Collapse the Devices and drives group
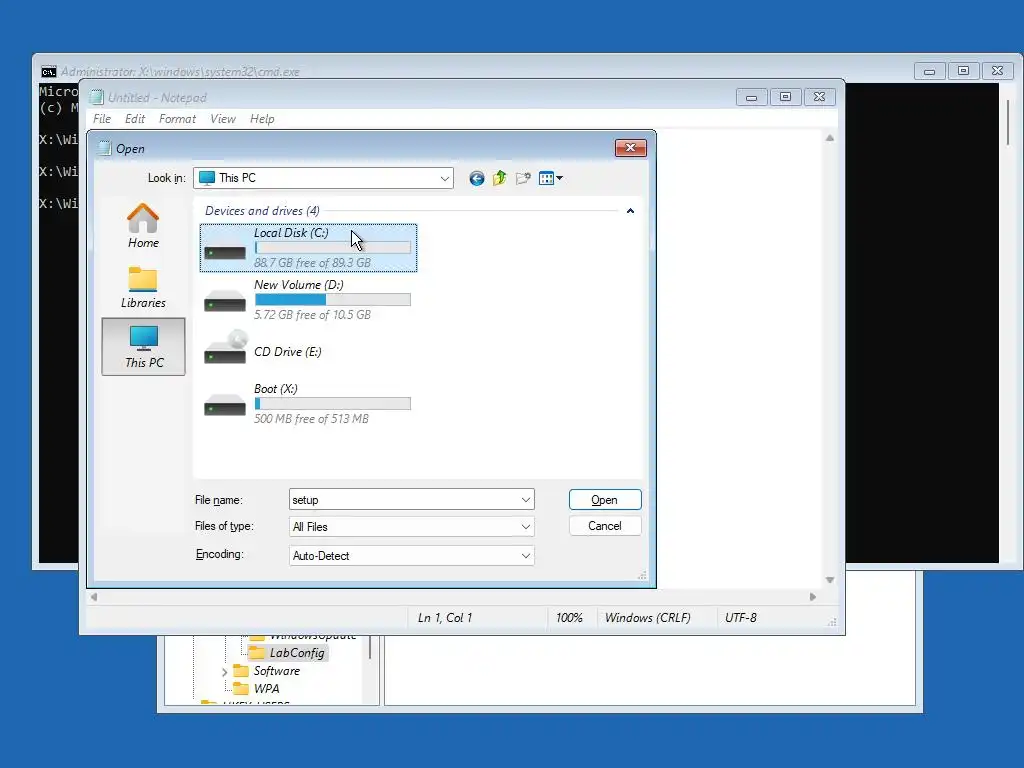1024x768 pixels. 630,211
